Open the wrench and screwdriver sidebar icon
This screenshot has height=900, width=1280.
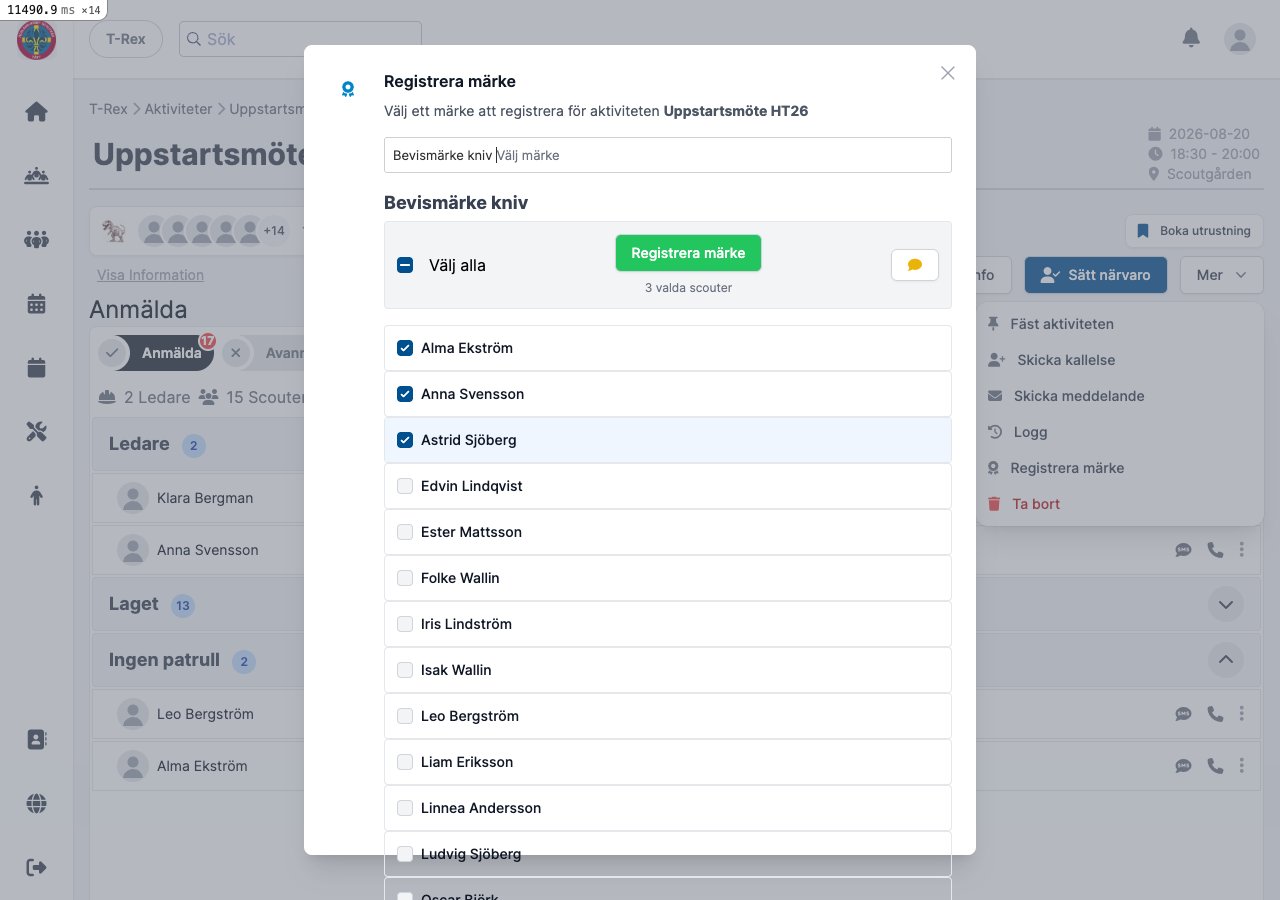(x=37, y=431)
